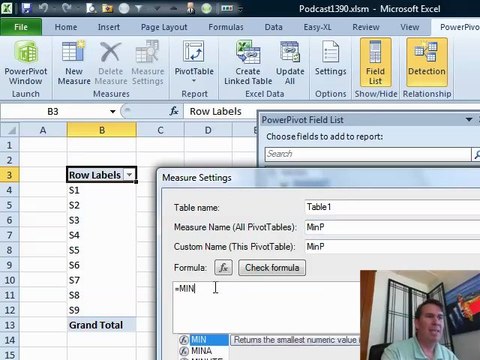Click the Search field in Field List
The height and width of the screenshot is (360, 480).
[368, 154]
